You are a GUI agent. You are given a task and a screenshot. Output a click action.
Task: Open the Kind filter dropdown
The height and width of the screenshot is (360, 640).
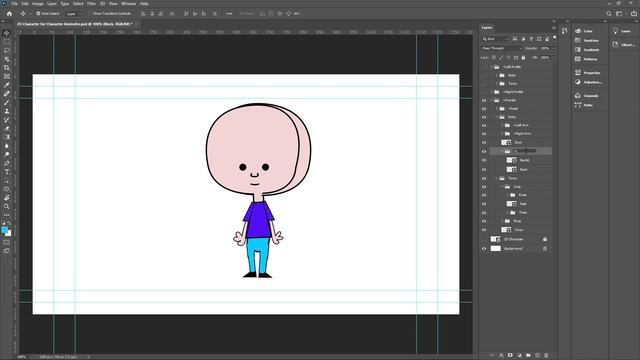[x=495, y=39]
